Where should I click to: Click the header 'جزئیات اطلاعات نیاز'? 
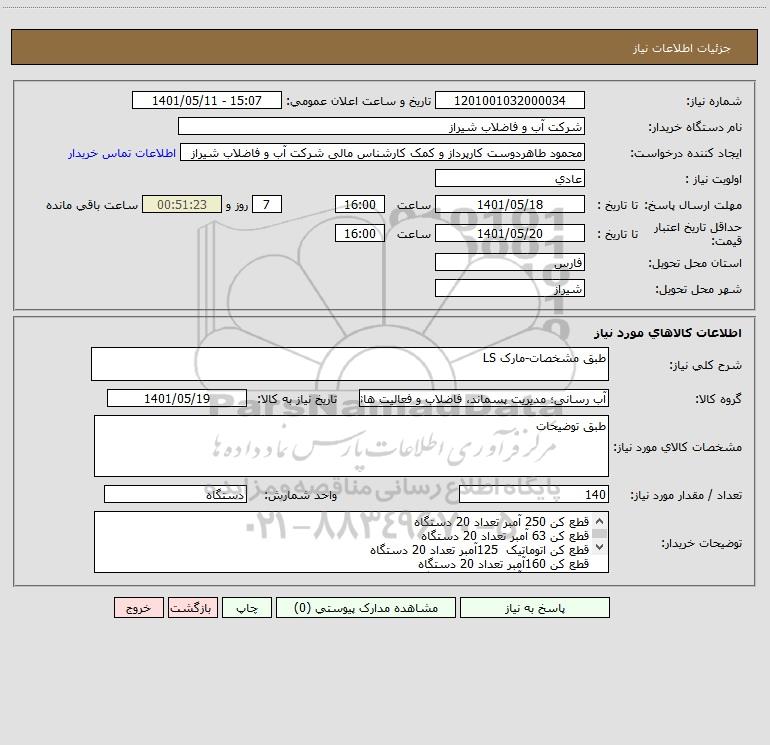pos(682,48)
